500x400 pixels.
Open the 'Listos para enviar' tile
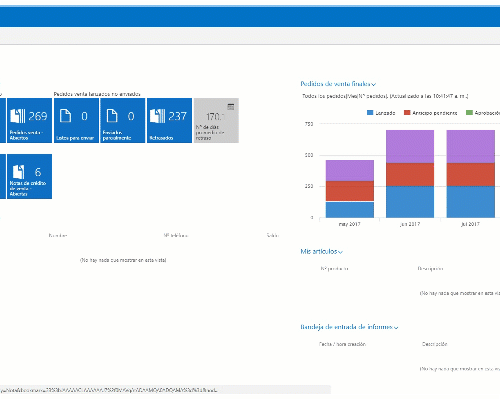[x=76, y=120]
